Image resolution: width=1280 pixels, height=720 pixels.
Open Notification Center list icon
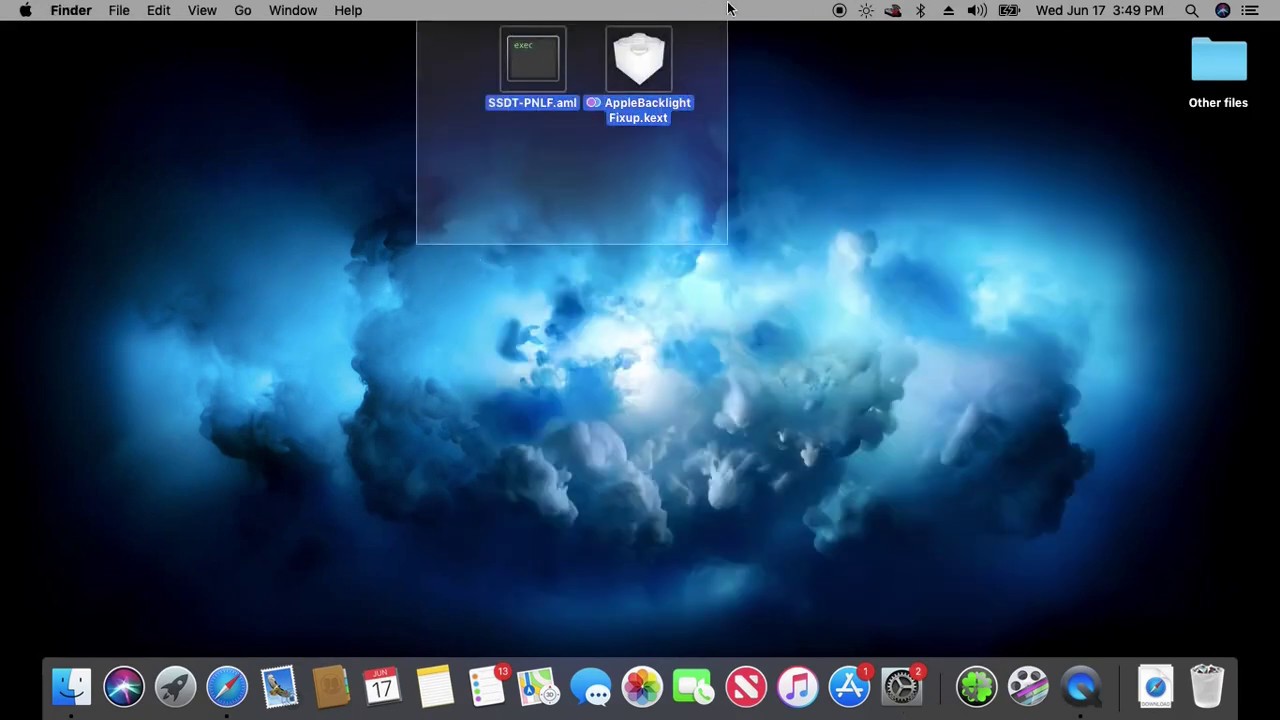coord(1250,10)
